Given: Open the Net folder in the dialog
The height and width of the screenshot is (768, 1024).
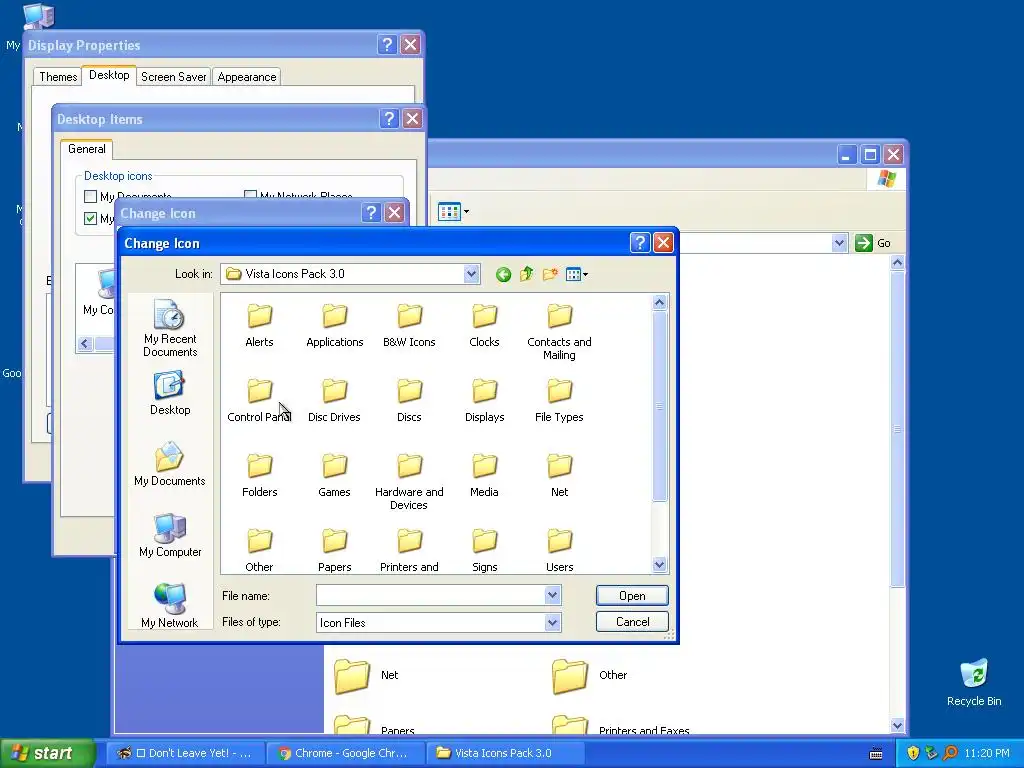Looking at the screenshot, I should (x=559, y=476).
